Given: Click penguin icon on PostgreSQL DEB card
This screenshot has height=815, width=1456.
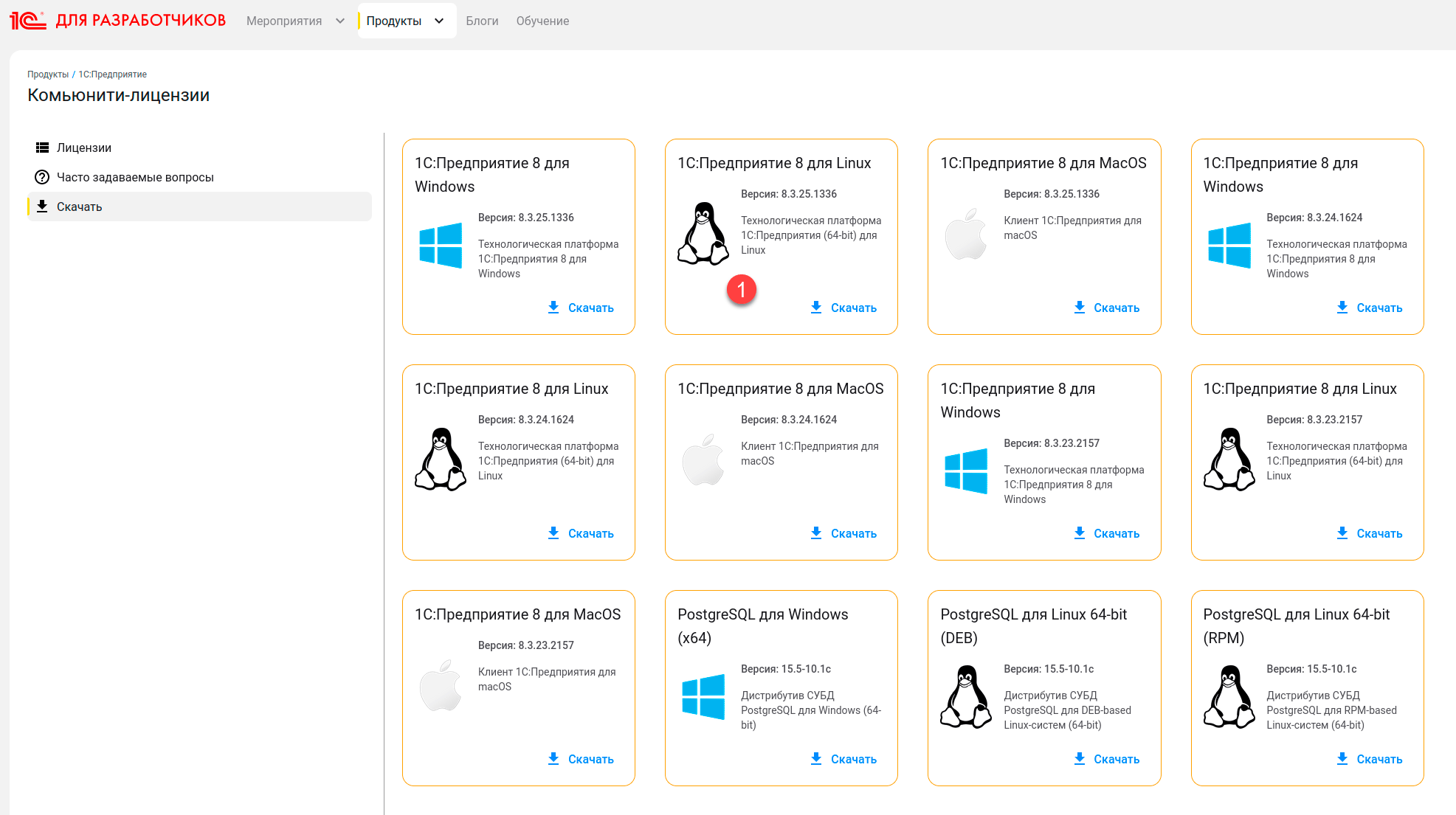Looking at the screenshot, I should 965,697.
